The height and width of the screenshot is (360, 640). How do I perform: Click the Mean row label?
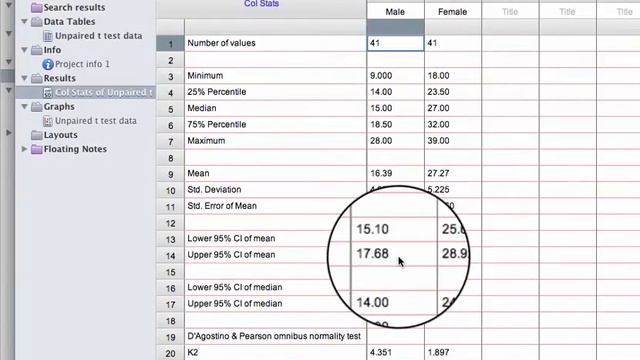(x=198, y=173)
